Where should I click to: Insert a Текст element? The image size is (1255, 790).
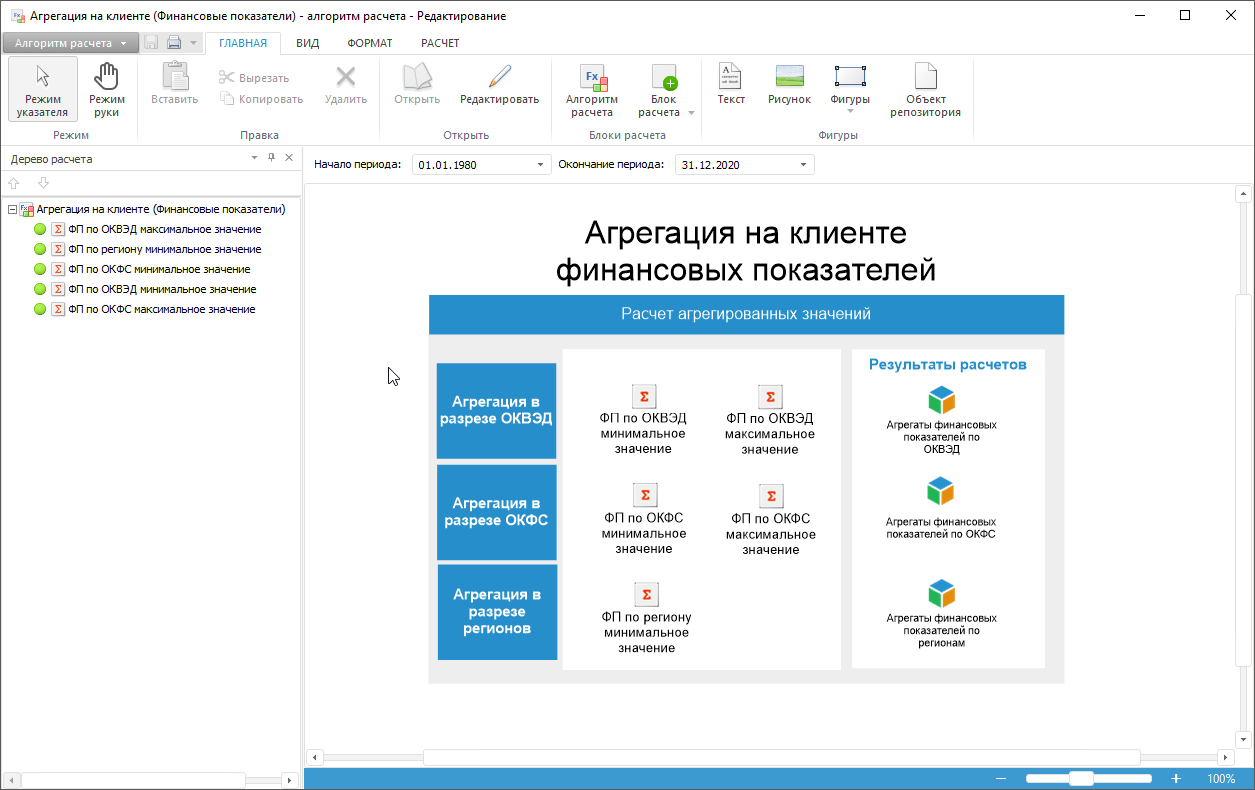coord(731,85)
